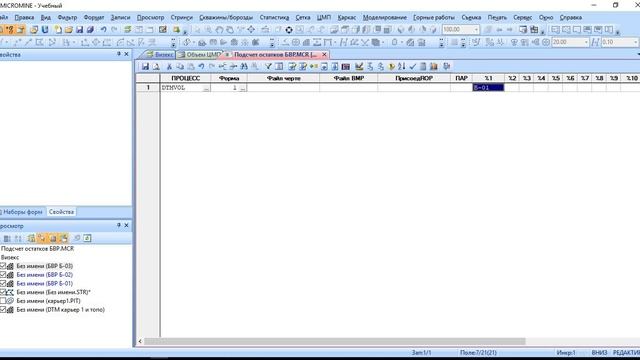This screenshot has height=360, width=640.
Task: Select row 1 via its row number header
Action: click(x=148, y=87)
